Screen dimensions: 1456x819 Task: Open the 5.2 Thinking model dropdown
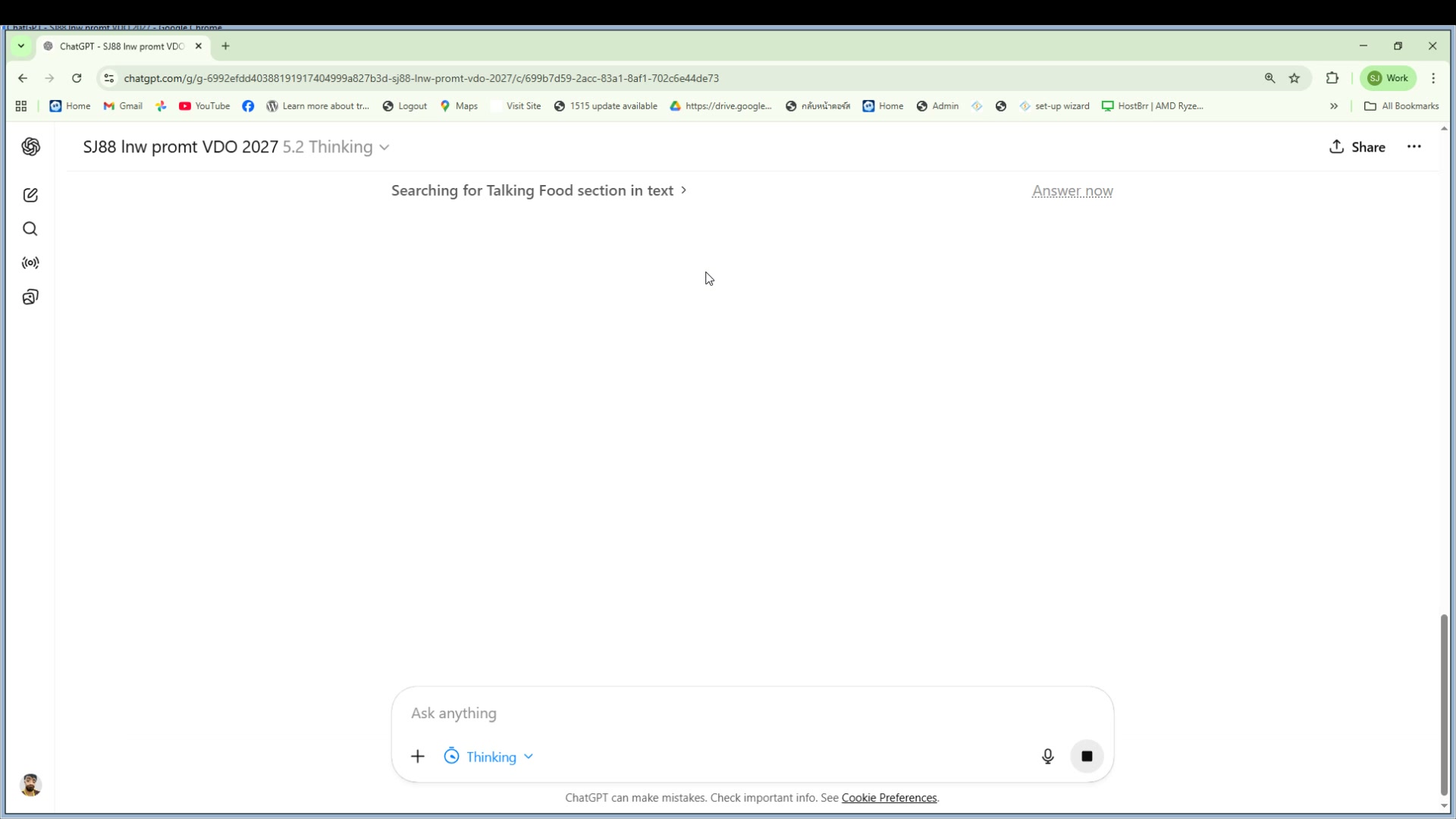coord(336,147)
